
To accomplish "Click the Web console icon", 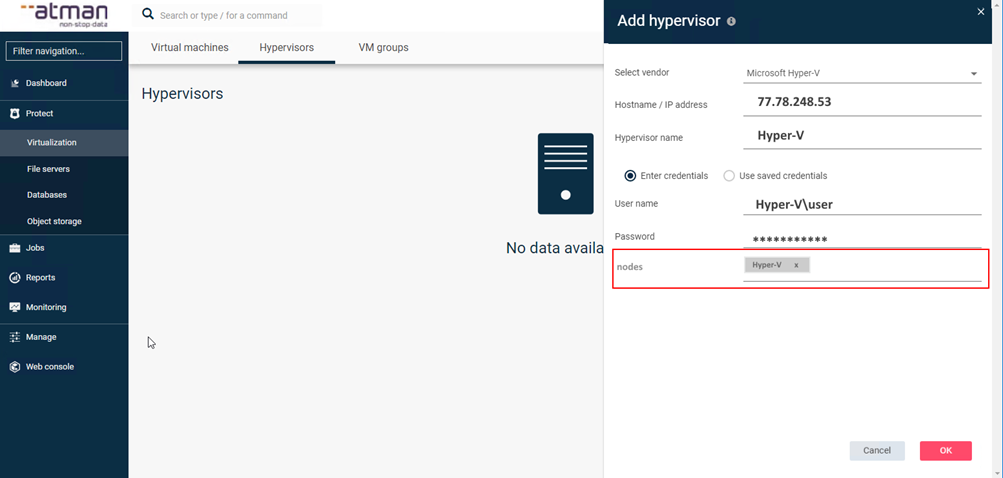I will point(15,367).
